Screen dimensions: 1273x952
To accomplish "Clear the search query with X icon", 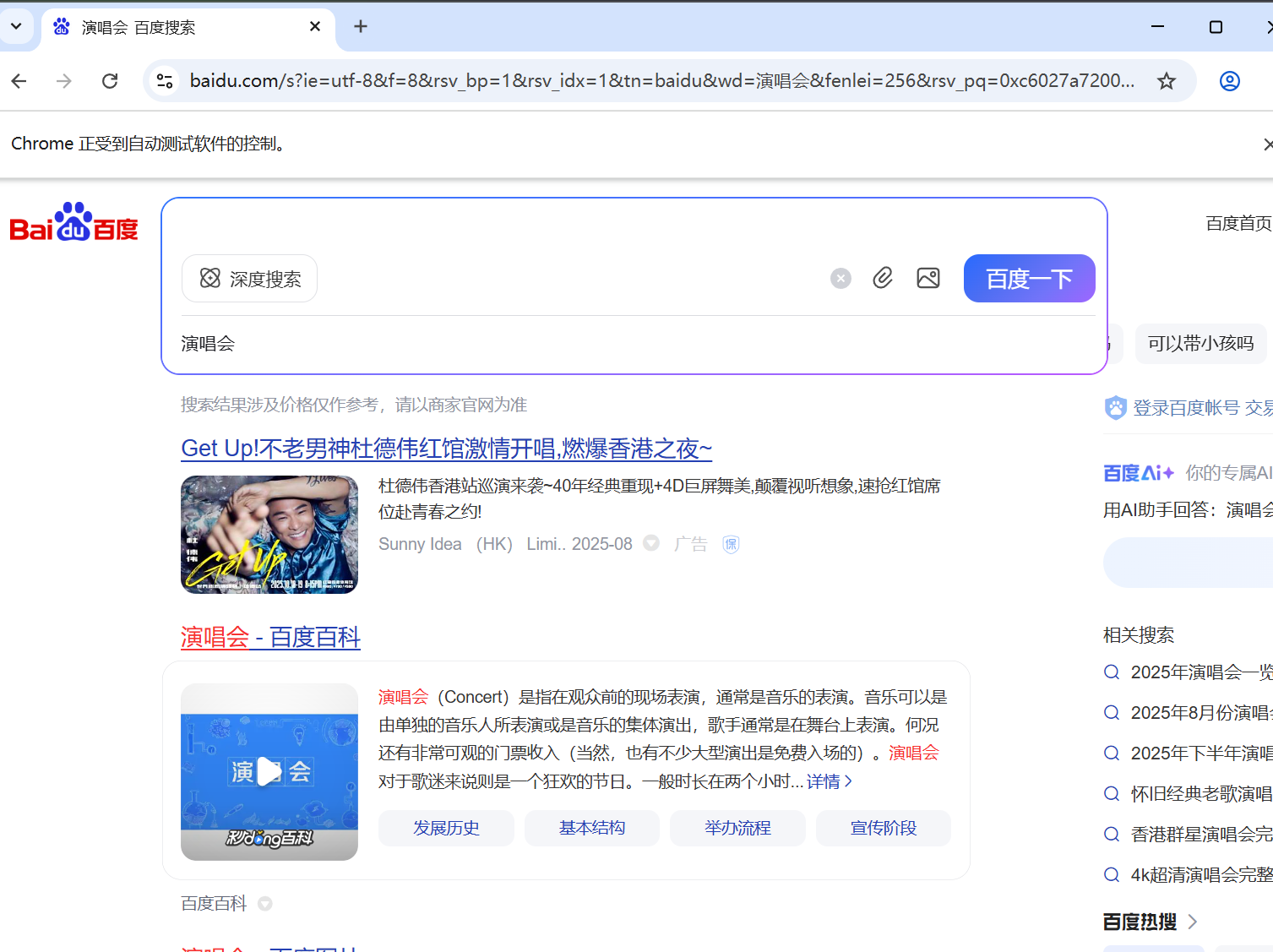I will pyautogui.click(x=841, y=279).
